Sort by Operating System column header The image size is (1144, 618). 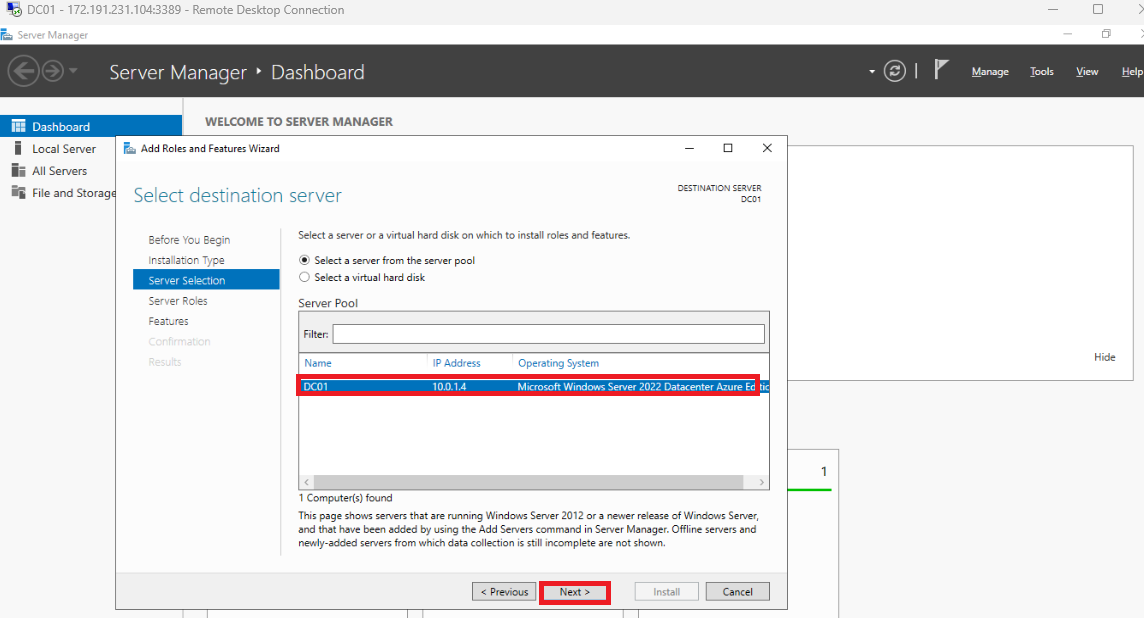pyautogui.click(x=558, y=363)
